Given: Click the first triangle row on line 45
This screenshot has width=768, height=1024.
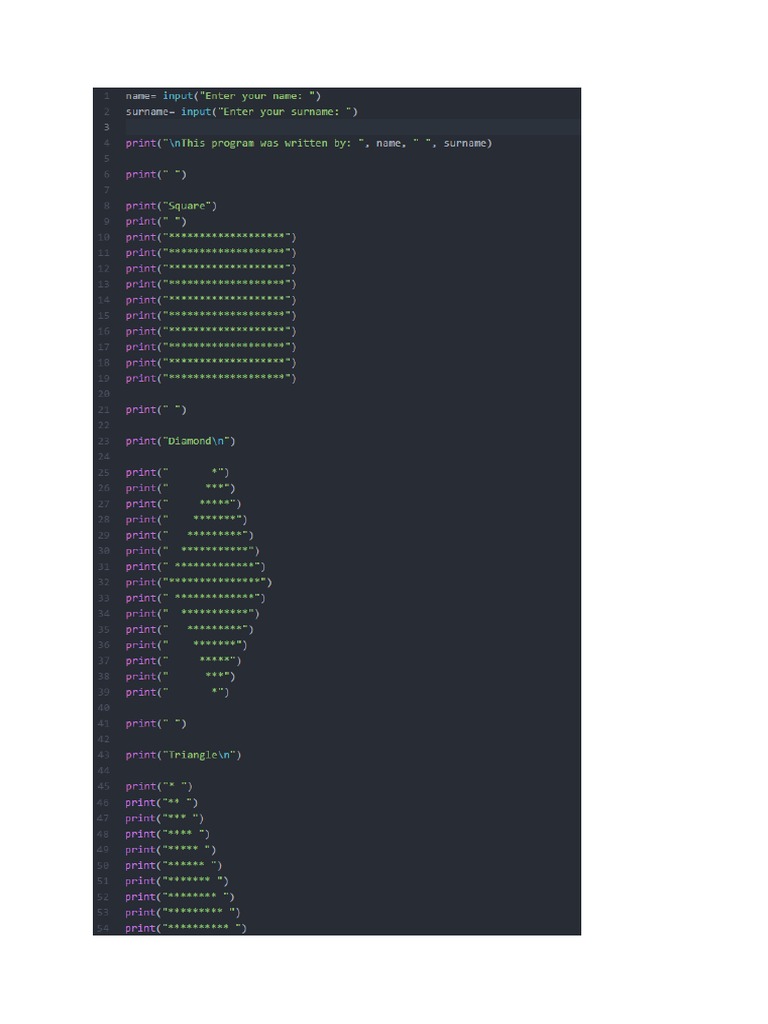Looking at the screenshot, I should [x=159, y=786].
